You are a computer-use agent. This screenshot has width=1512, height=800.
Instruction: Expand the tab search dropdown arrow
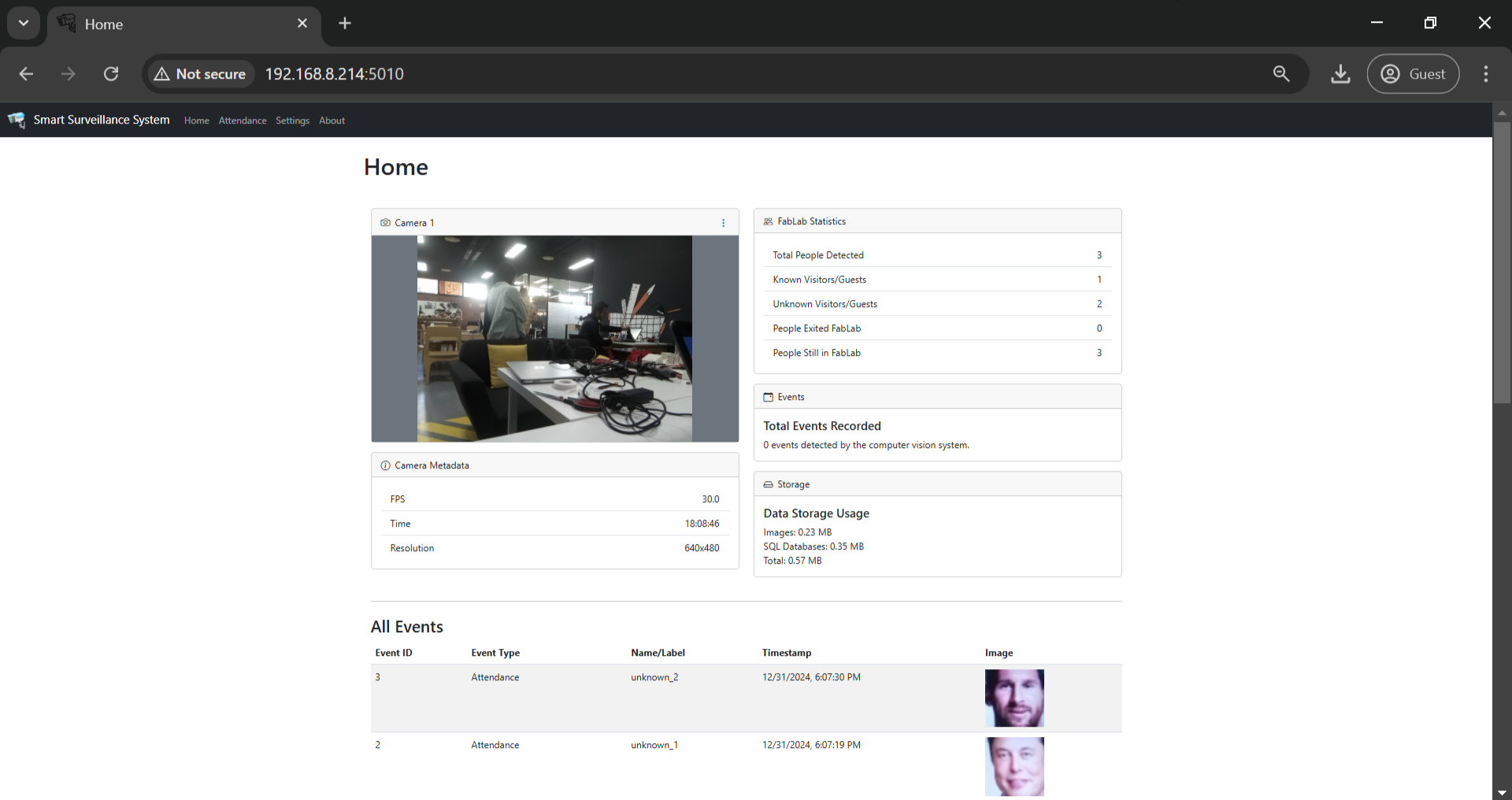24,24
